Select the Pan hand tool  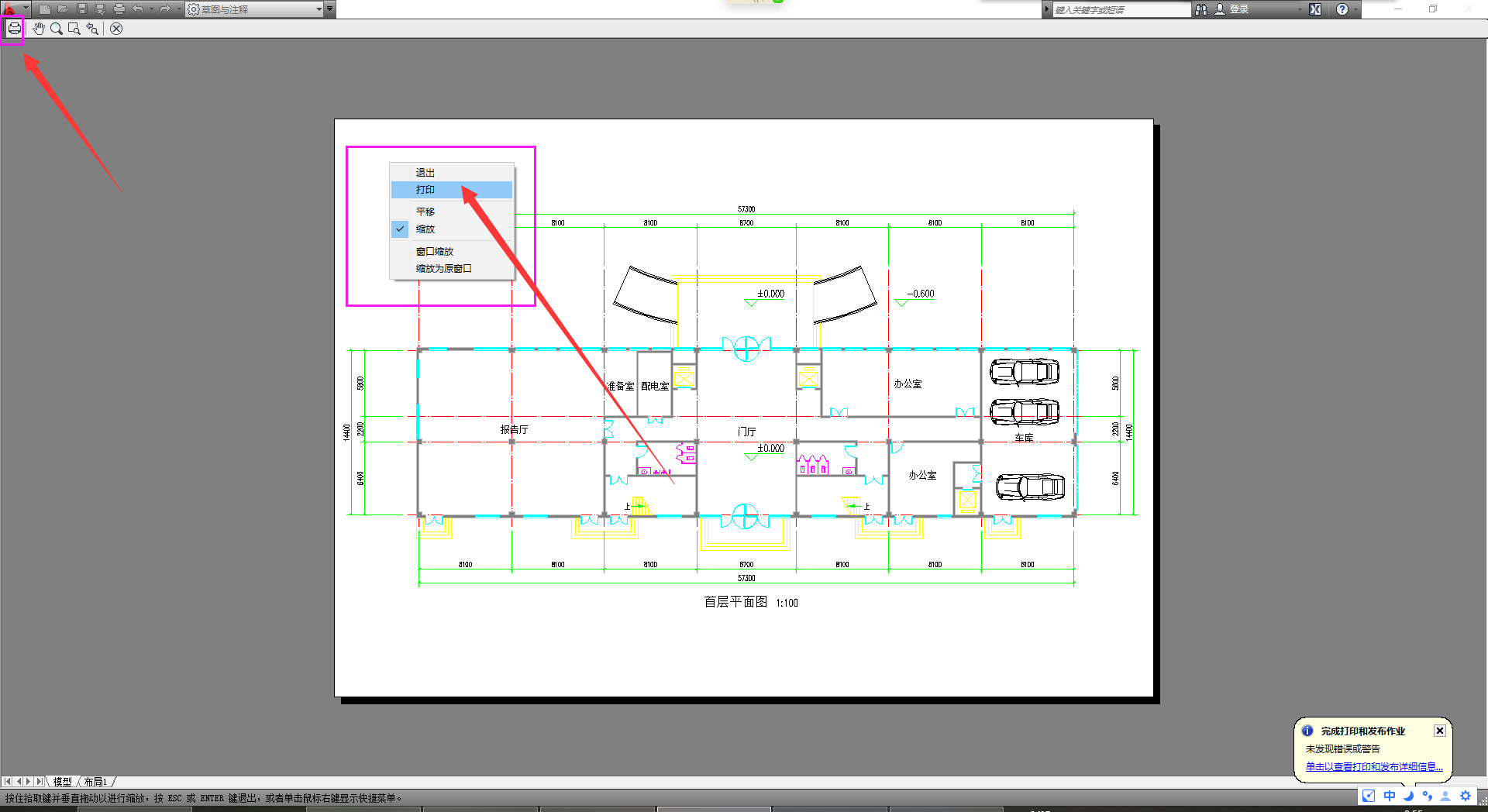pyautogui.click(x=39, y=29)
